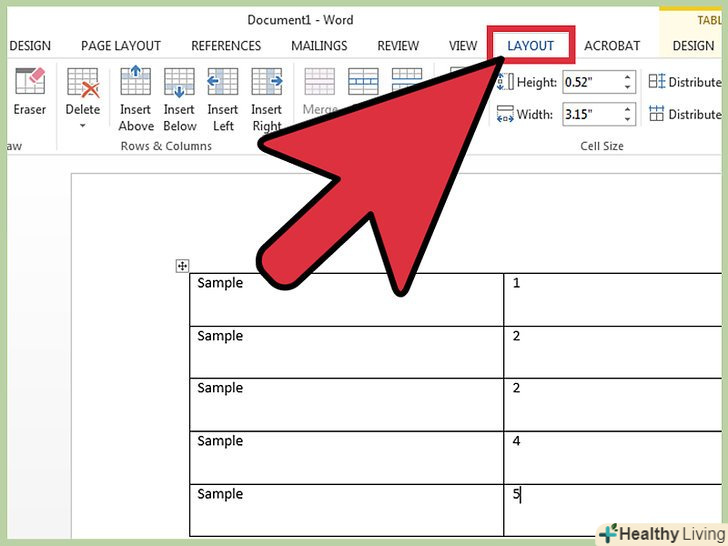
Task: Open the Review tab
Action: tap(398, 46)
